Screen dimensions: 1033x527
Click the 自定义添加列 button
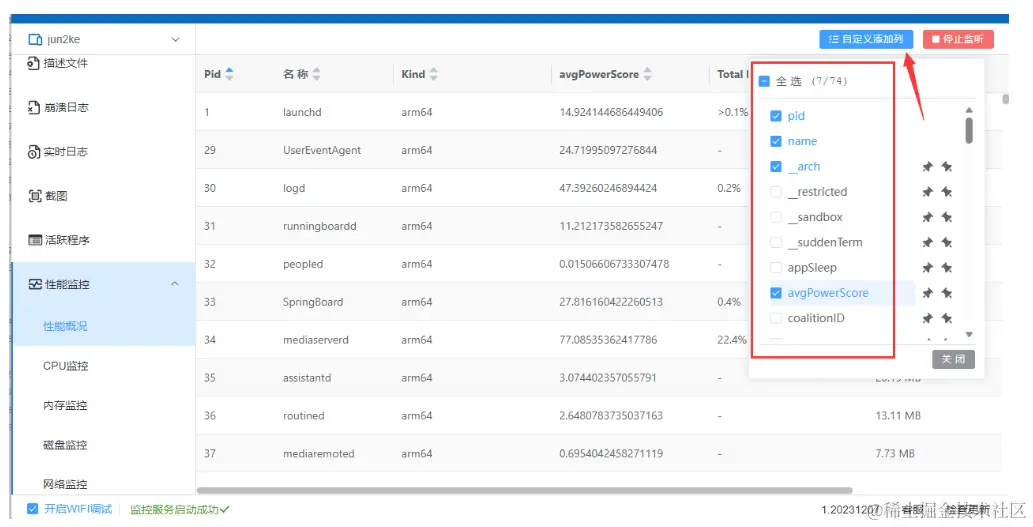866,40
